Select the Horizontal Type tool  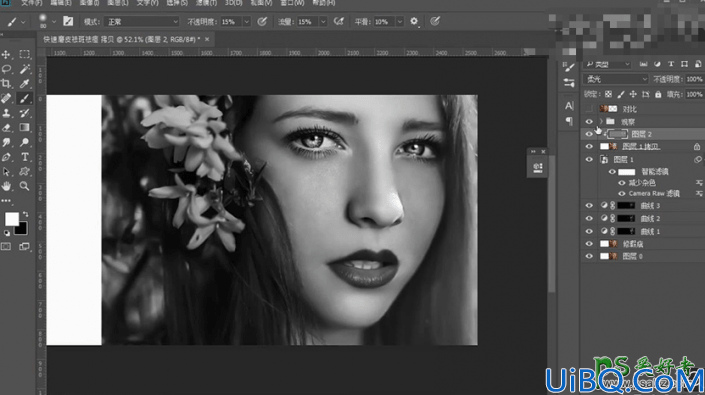[25, 157]
